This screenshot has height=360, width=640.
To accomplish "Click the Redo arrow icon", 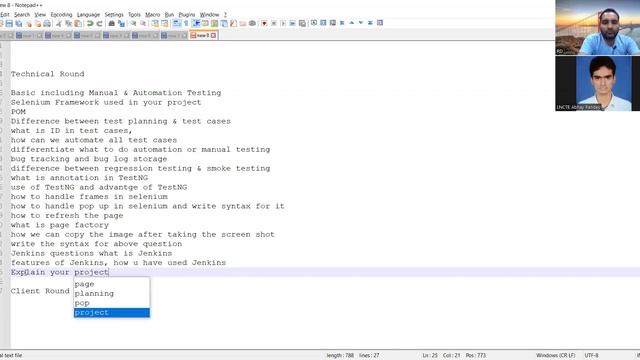I will pyautogui.click(x=99, y=23).
